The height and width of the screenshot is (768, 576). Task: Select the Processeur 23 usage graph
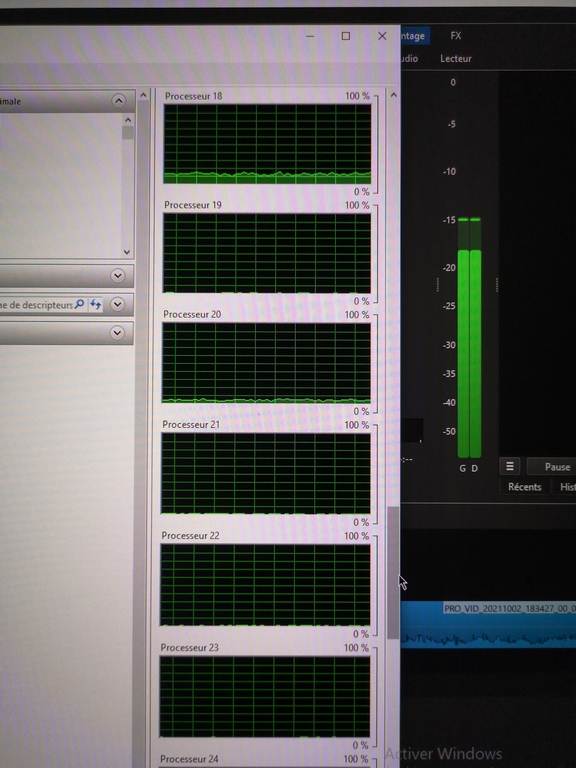[x=265, y=696]
